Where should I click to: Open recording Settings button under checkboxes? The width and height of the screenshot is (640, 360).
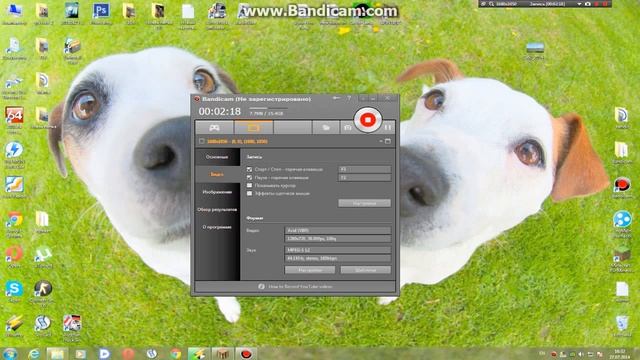(364, 203)
